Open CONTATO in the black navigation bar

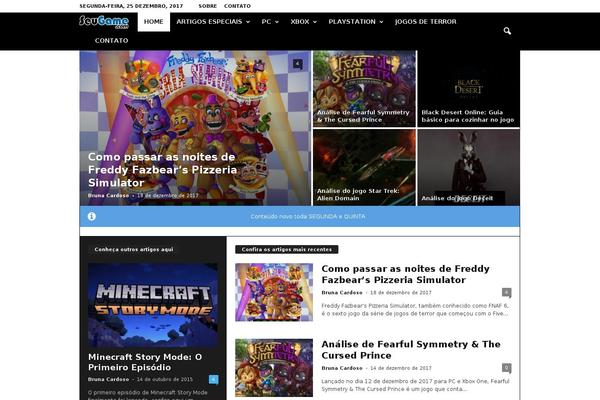point(111,41)
